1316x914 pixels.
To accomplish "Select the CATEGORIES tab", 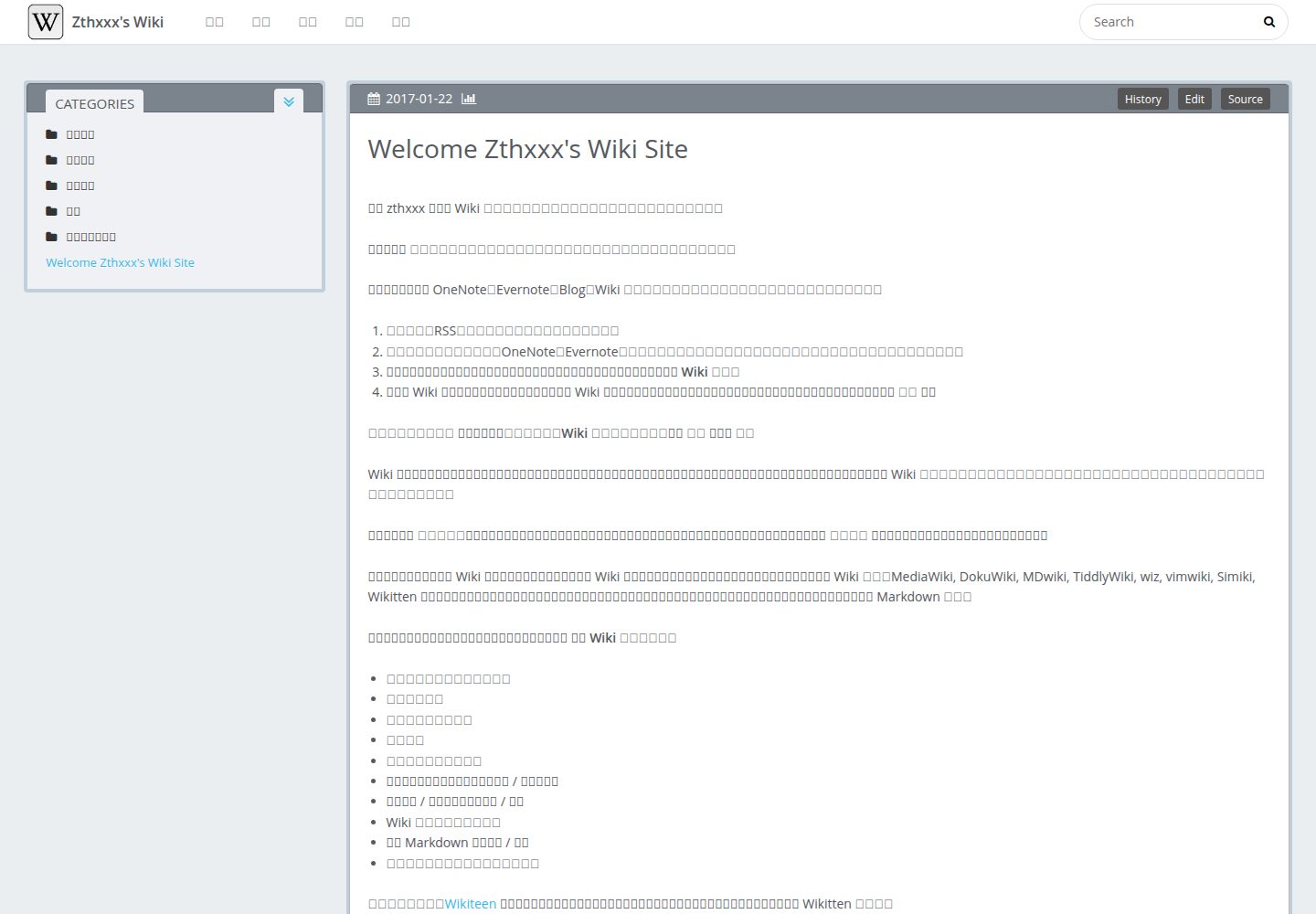I will point(94,103).
